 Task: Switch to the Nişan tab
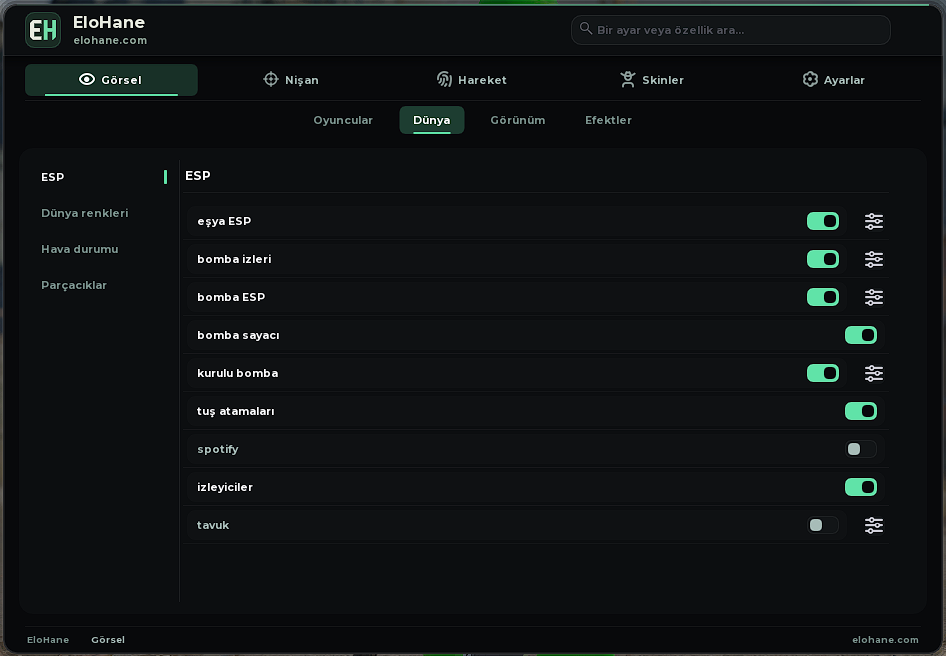point(291,80)
